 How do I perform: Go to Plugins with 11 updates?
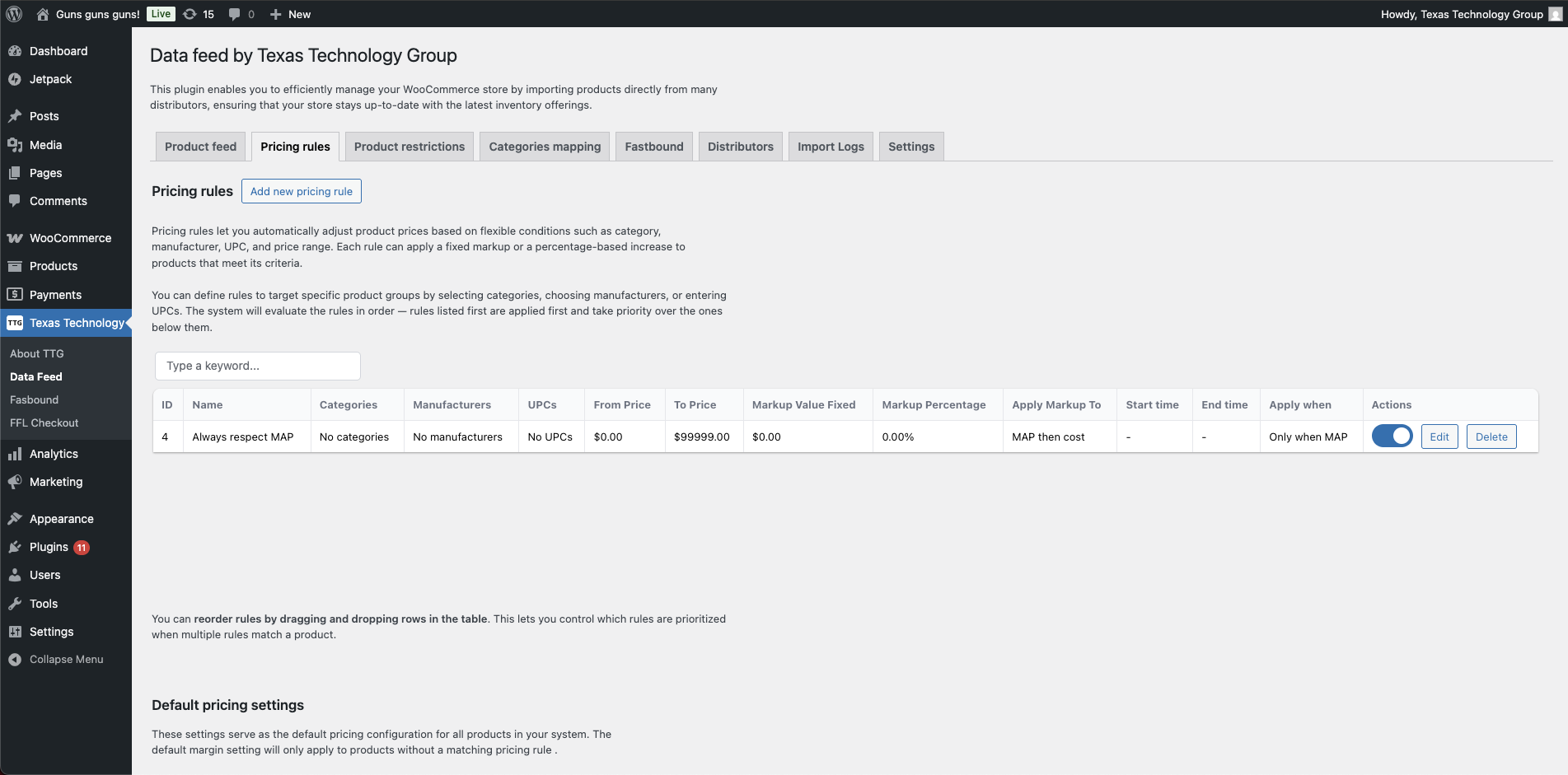coord(49,547)
